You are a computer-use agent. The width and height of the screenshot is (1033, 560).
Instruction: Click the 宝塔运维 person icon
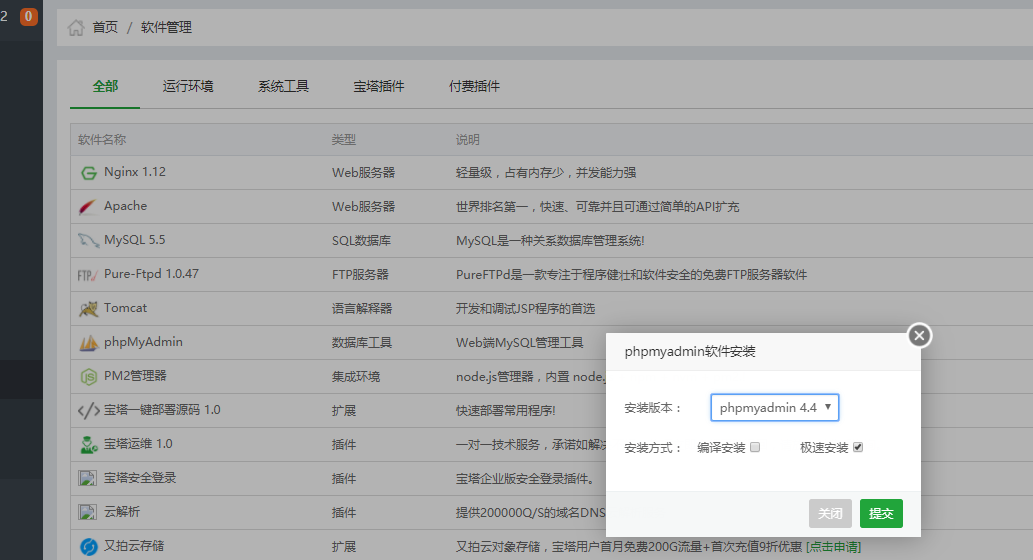pyautogui.click(x=88, y=445)
